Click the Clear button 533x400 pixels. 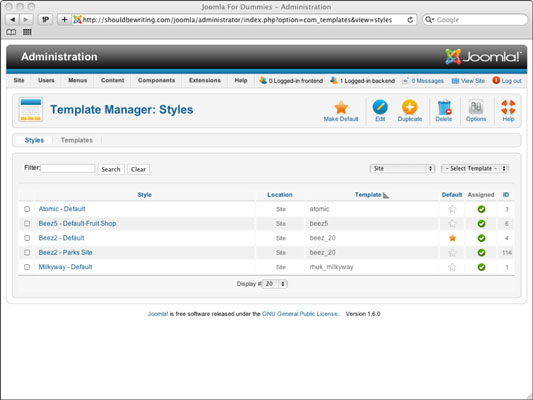pyautogui.click(x=138, y=169)
